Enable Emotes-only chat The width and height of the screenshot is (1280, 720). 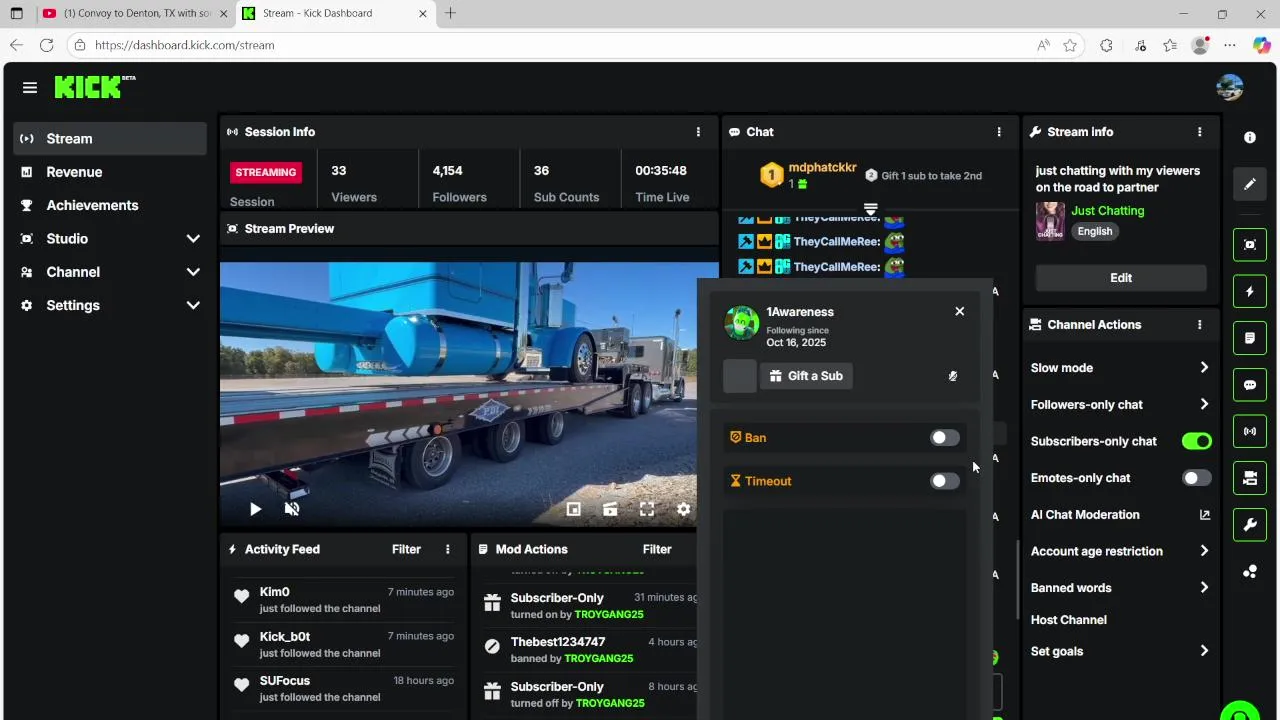(x=1196, y=478)
